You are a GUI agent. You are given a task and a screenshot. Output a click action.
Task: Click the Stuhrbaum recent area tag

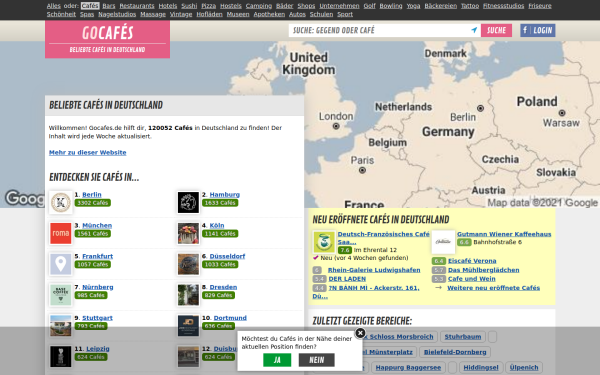(463, 337)
